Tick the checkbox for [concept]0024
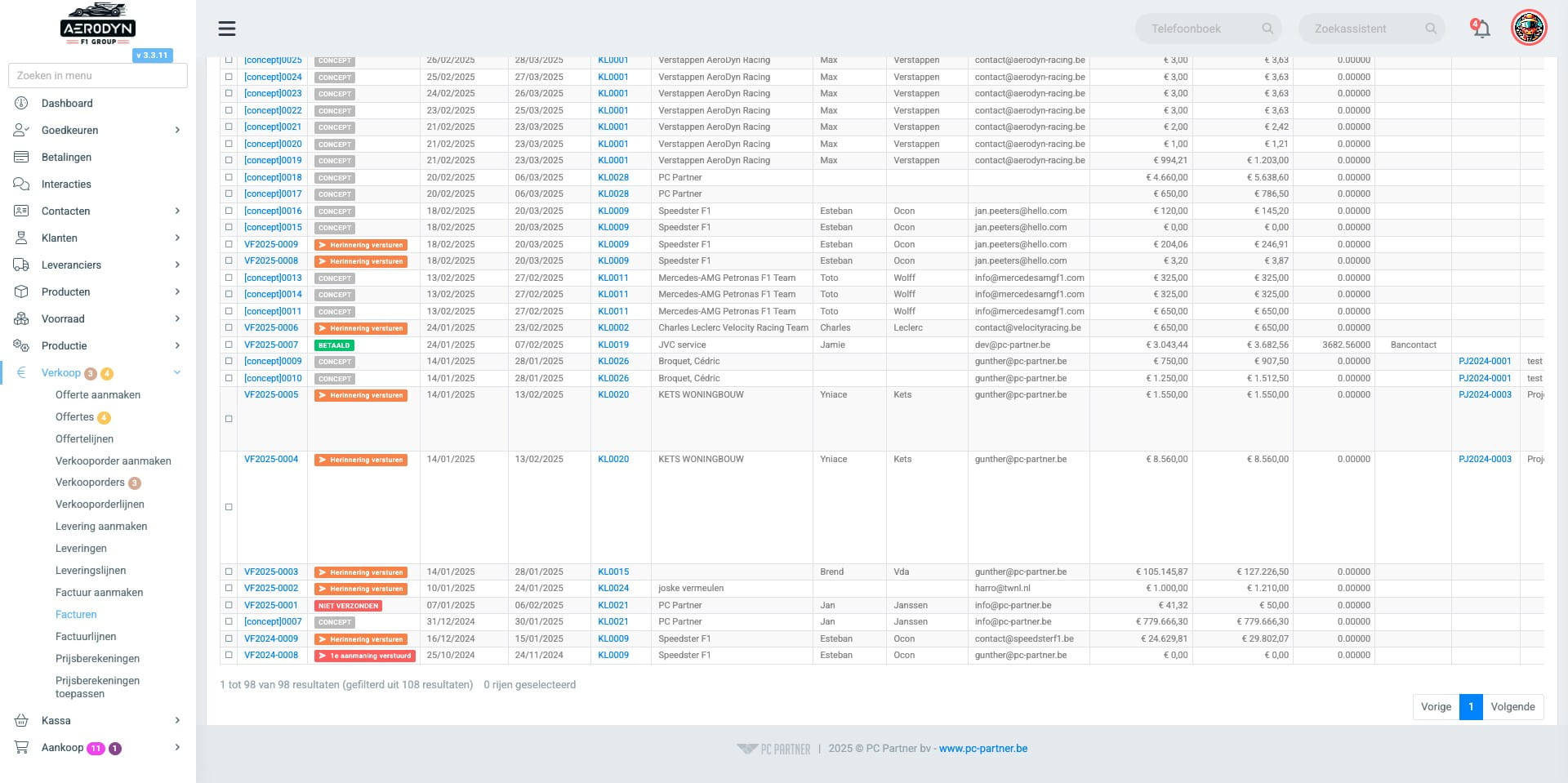The width and height of the screenshot is (1568, 783). (x=229, y=77)
